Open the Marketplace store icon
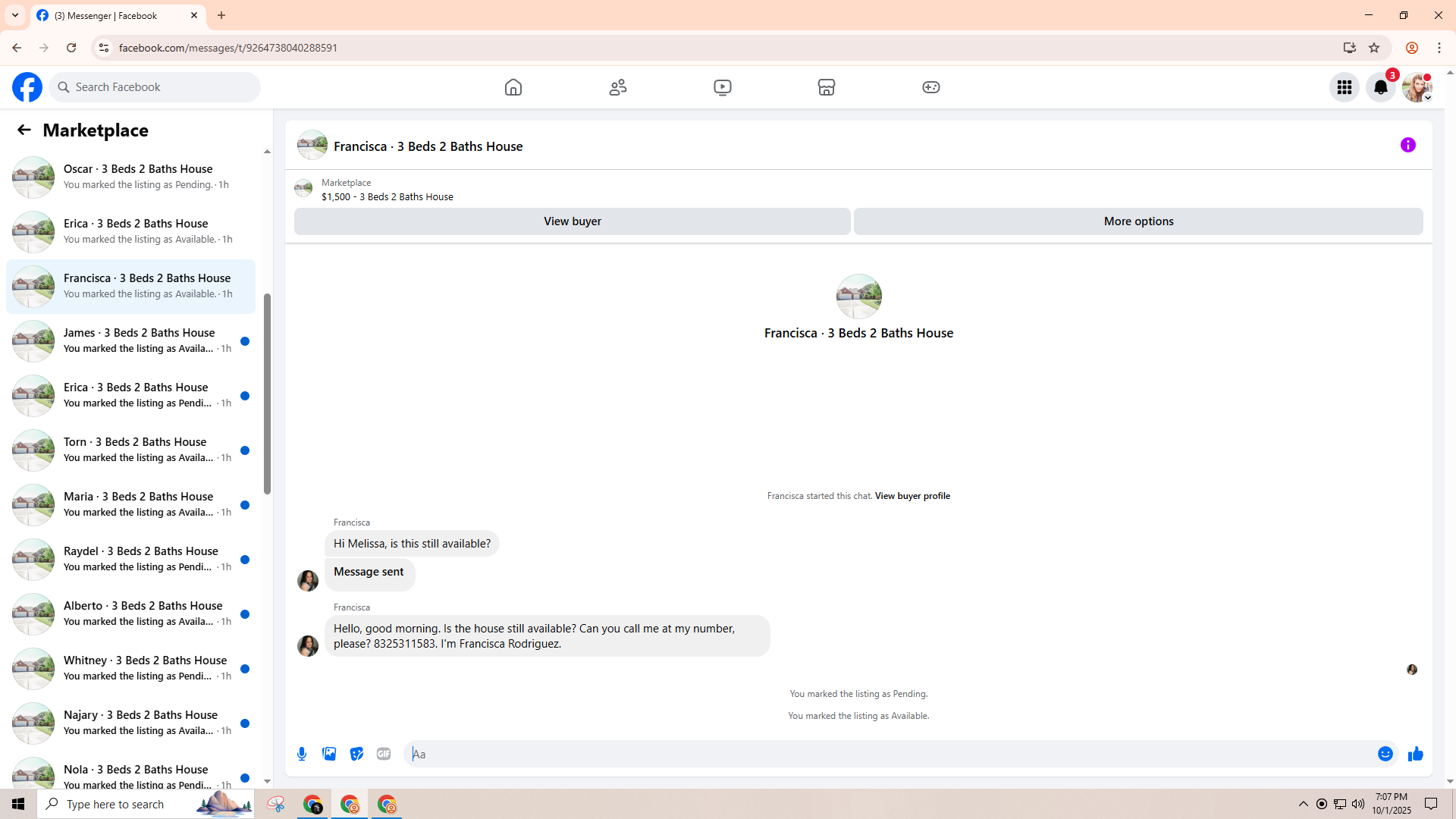The height and width of the screenshot is (819, 1456). tap(827, 87)
